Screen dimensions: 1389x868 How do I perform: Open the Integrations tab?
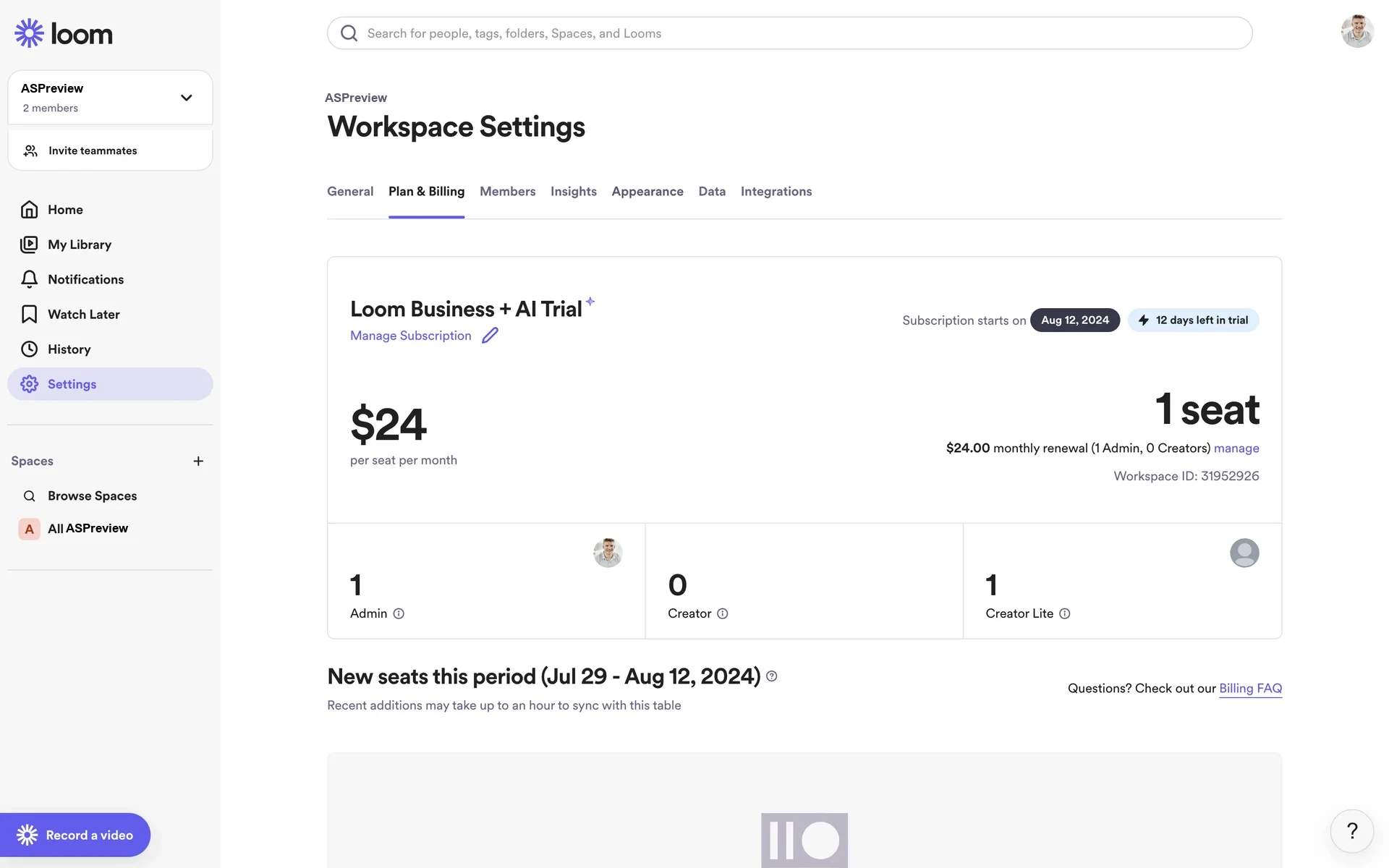point(776,192)
